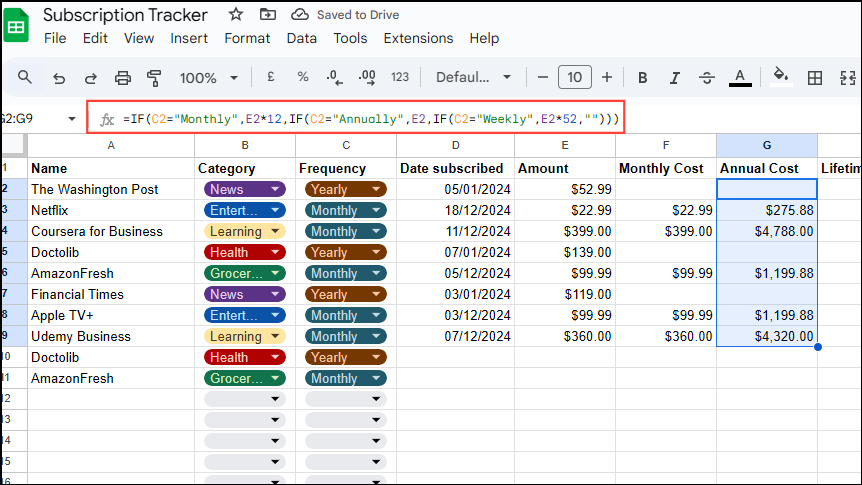
Task: Click the $275.88 annual cost cell
Action: (x=767, y=211)
